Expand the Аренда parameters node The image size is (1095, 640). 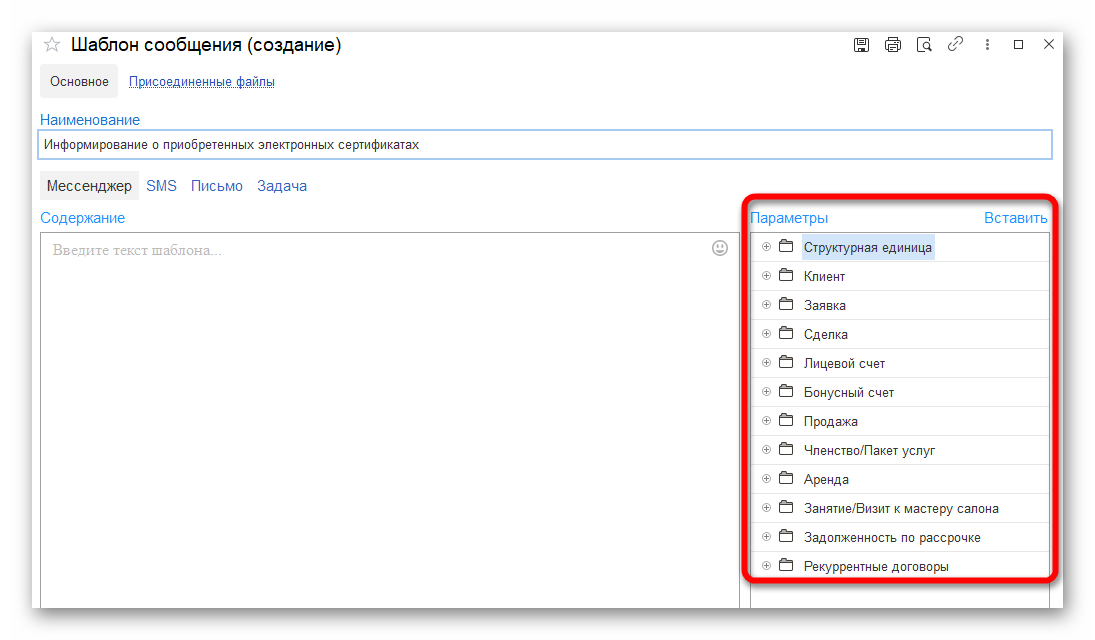pyautogui.click(x=766, y=479)
